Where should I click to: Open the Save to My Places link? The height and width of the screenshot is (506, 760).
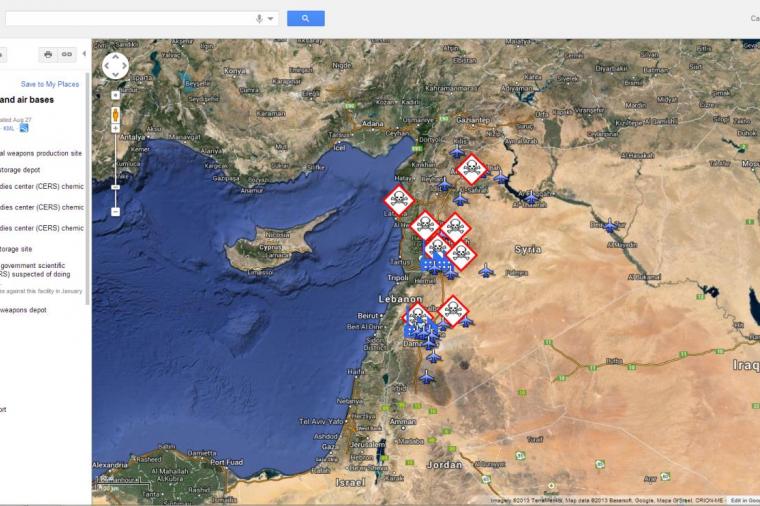pos(49,84)
